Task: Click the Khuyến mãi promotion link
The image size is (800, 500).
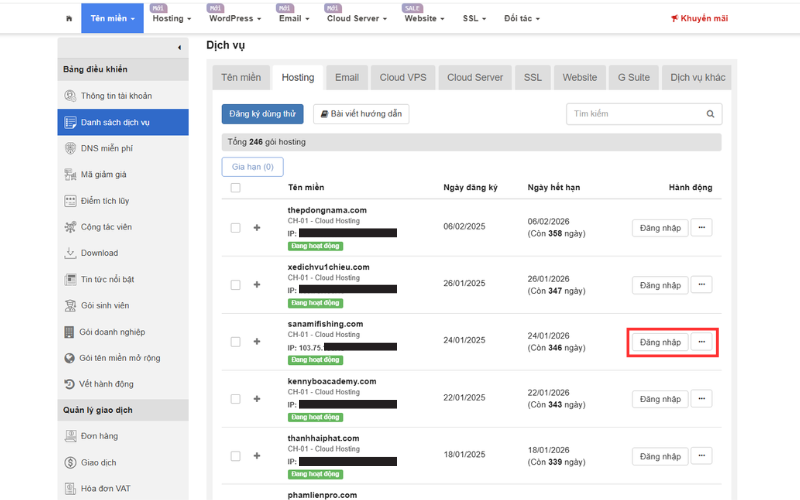Action: click(x=699, y=18)
